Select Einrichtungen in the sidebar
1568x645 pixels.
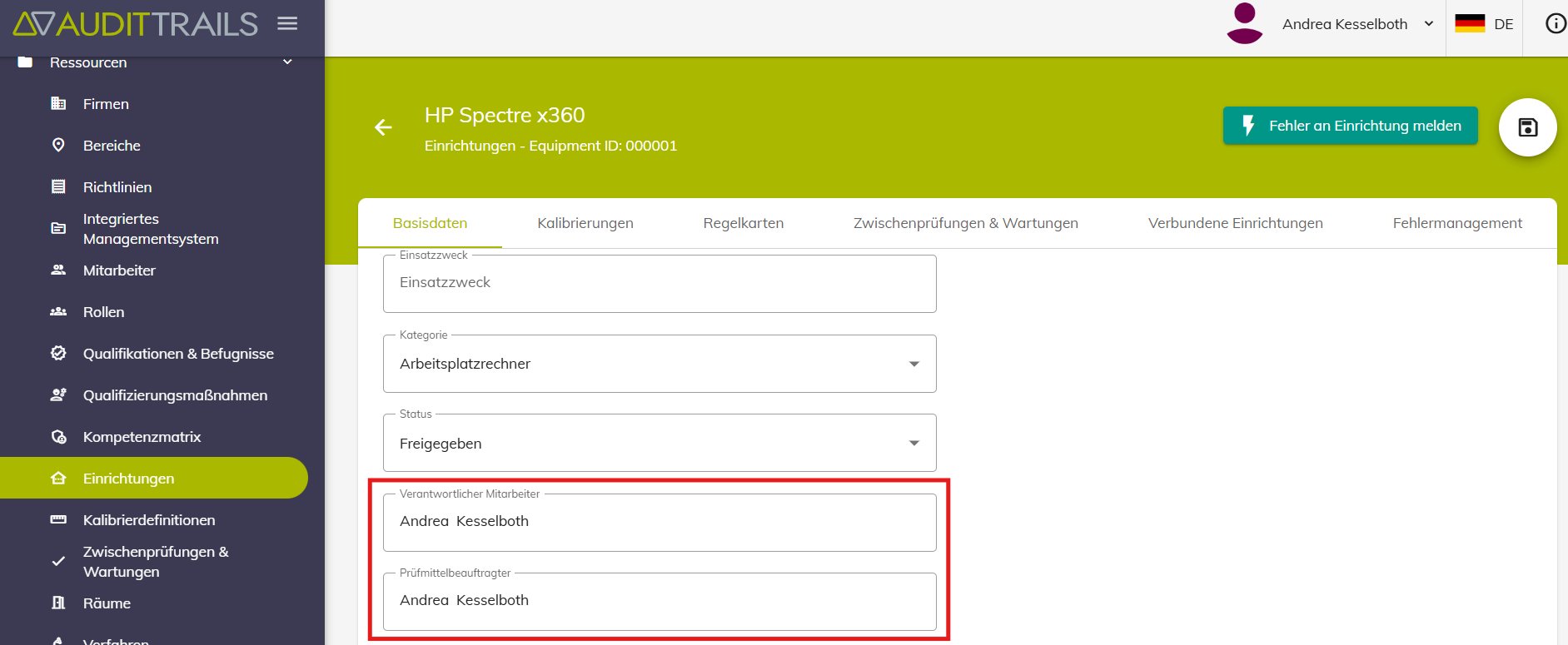pos(154,478)
